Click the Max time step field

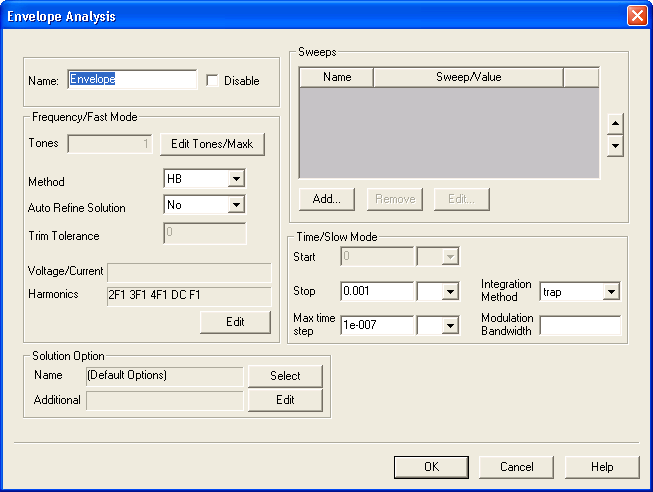coord(377,325)
